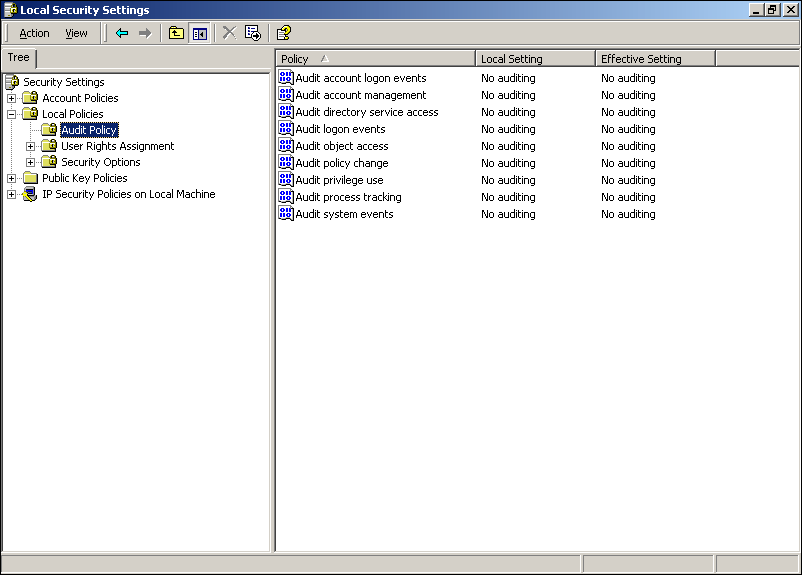
Task: Click the IP Security Policies computer icon
Action: [30, 194]
